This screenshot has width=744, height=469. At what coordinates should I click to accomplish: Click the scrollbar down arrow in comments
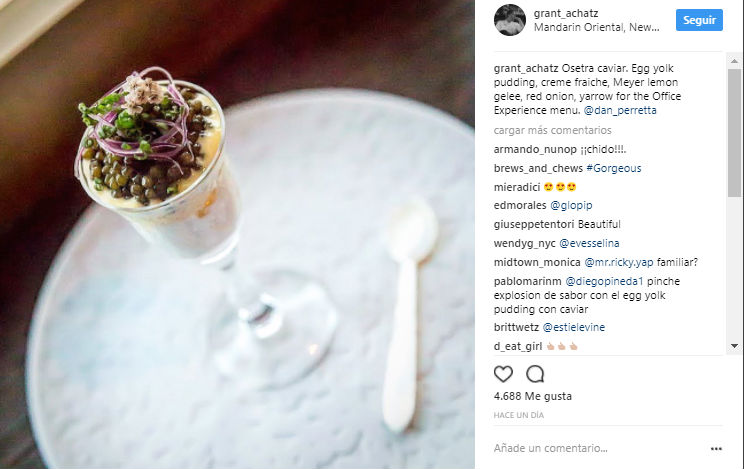coord(735,346)
